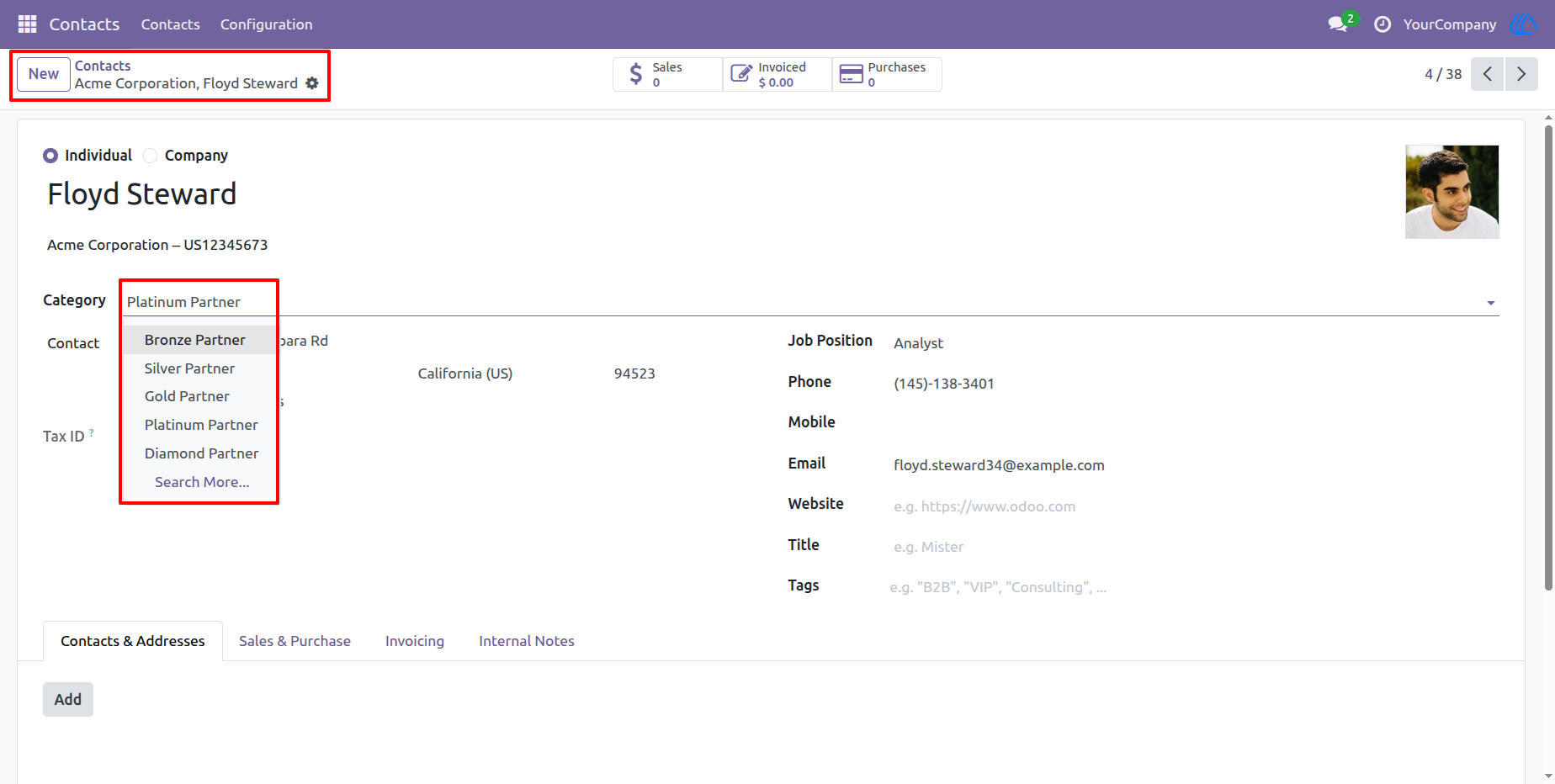1555x784 pixels.
Task: Open the Sales dollar stat button
Action: click(x=667, y=74)
